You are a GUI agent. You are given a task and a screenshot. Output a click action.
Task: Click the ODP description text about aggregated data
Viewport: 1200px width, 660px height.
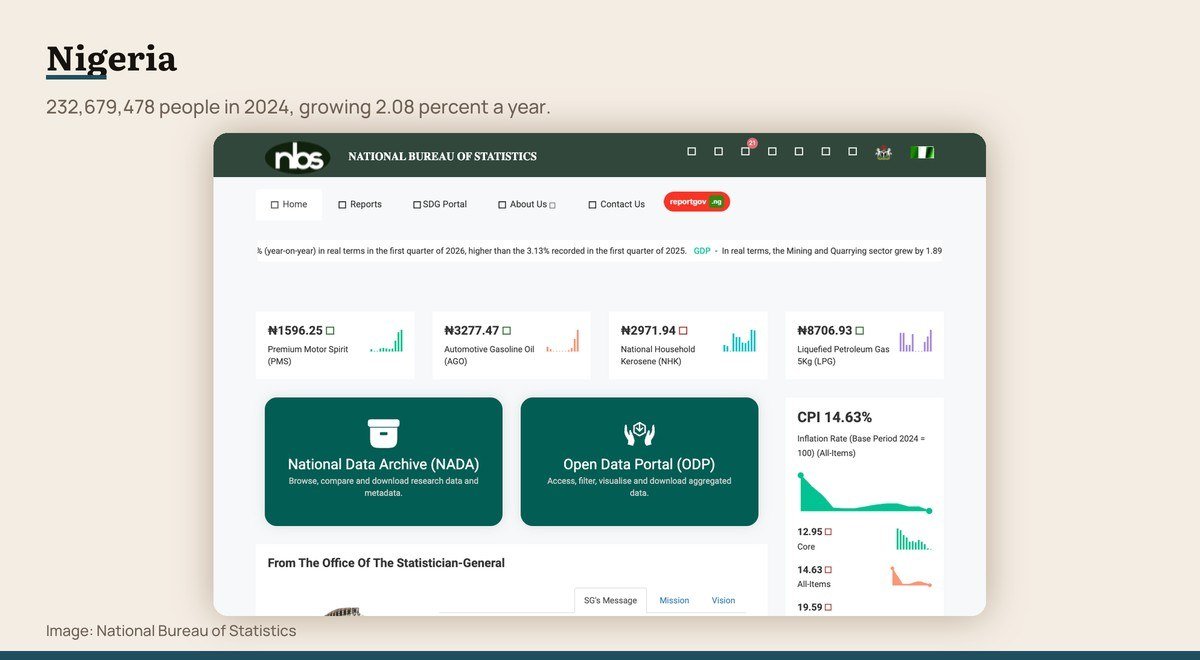point(639,487)
